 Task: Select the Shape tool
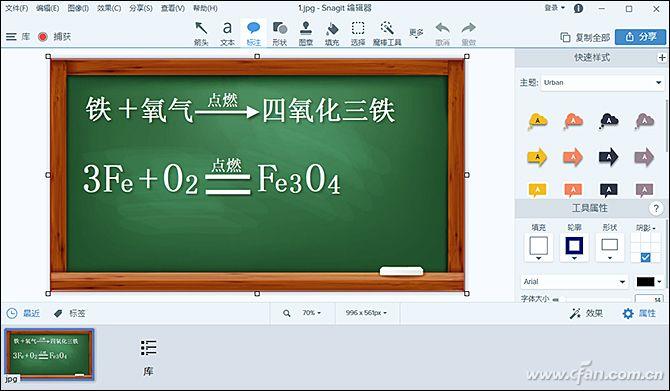(279, 33)
